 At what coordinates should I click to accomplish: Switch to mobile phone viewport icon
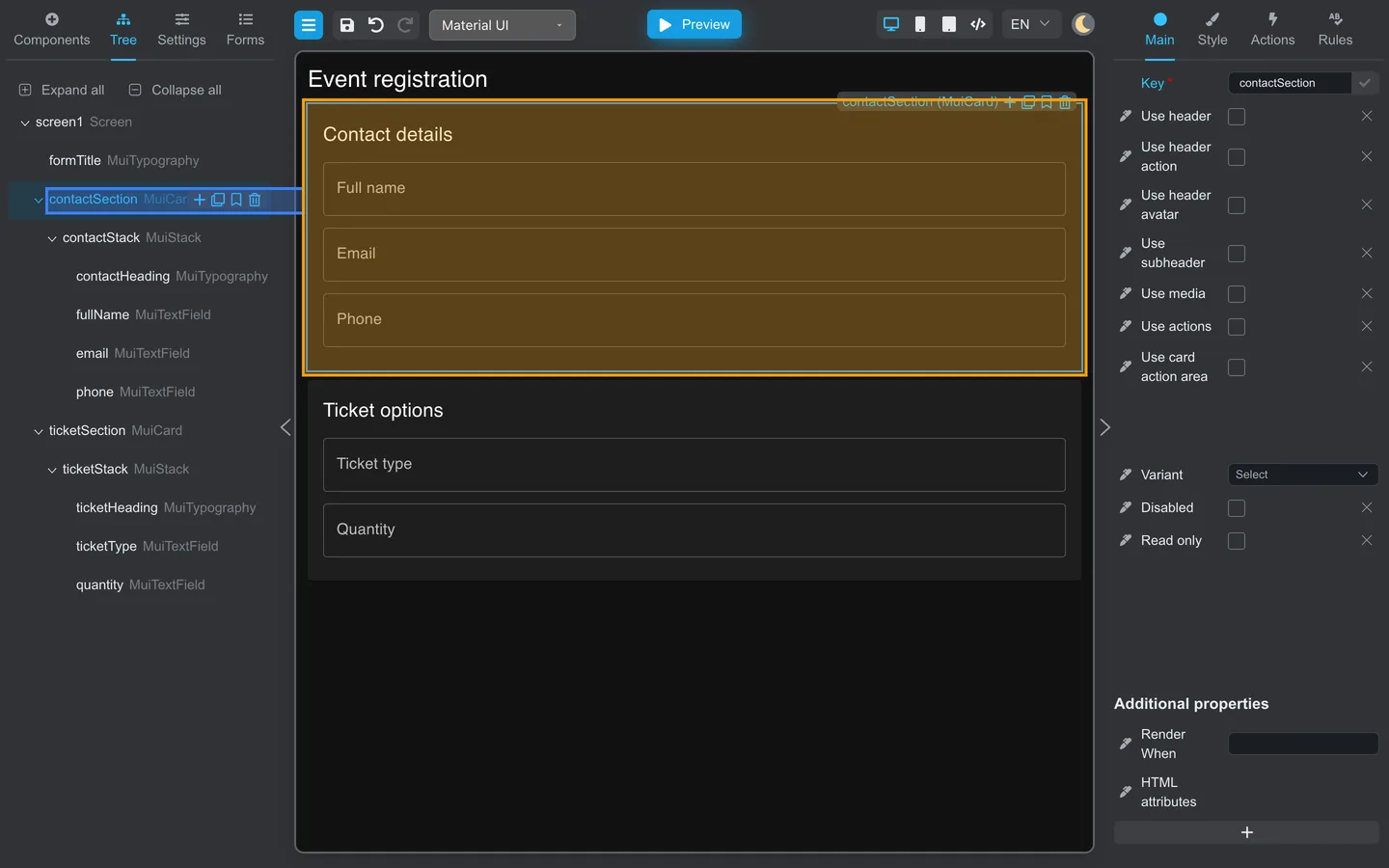point(920,24)
